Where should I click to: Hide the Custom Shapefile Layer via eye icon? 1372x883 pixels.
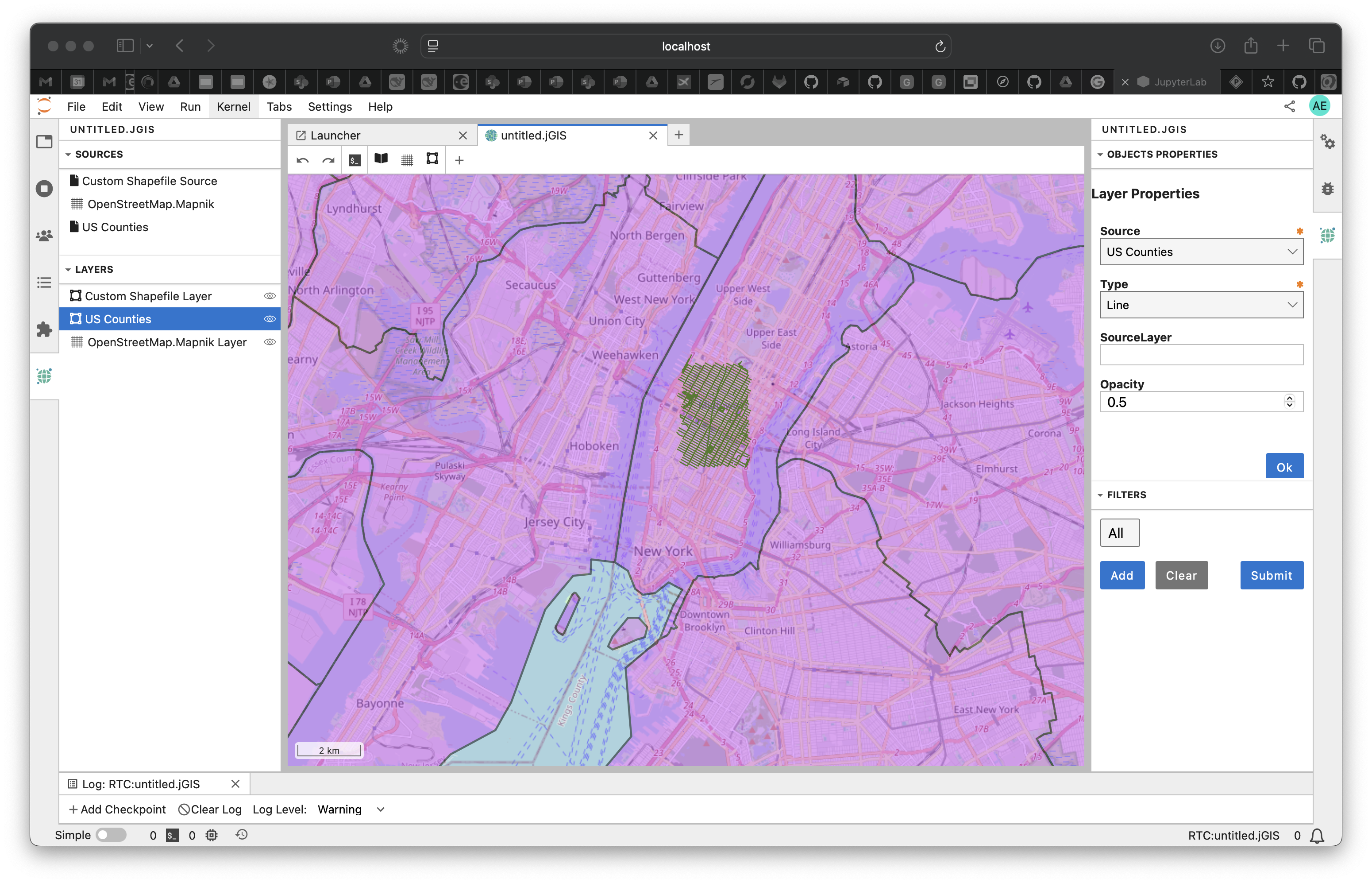tap(270, 296)
